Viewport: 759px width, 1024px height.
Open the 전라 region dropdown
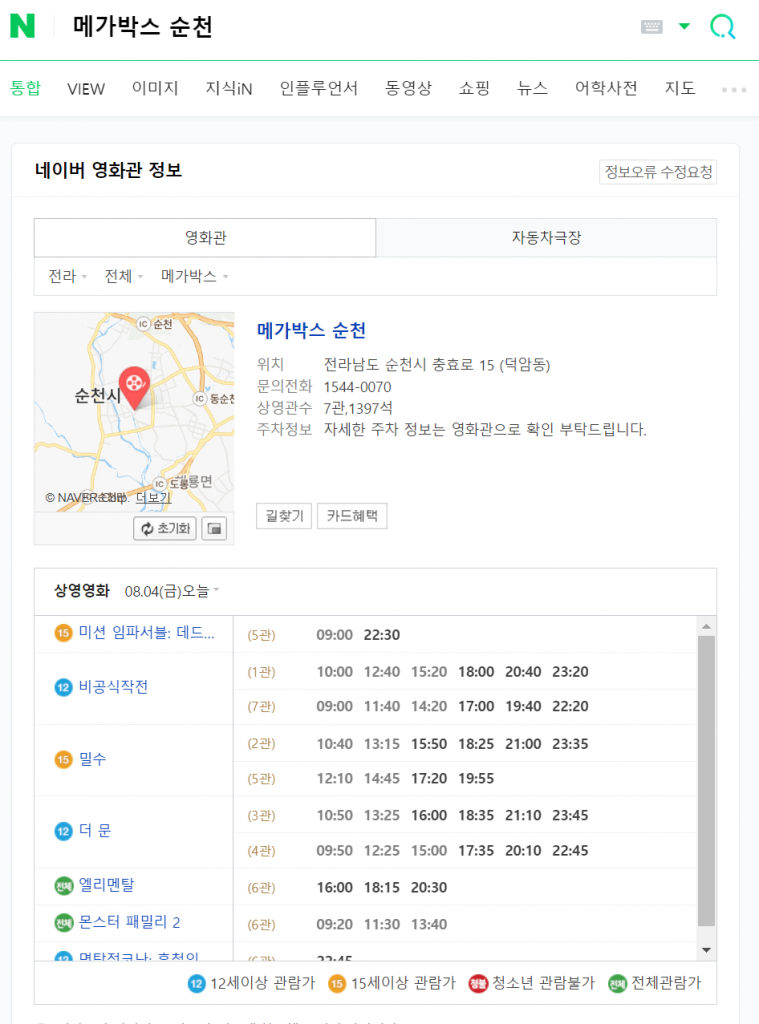point(67,276)
